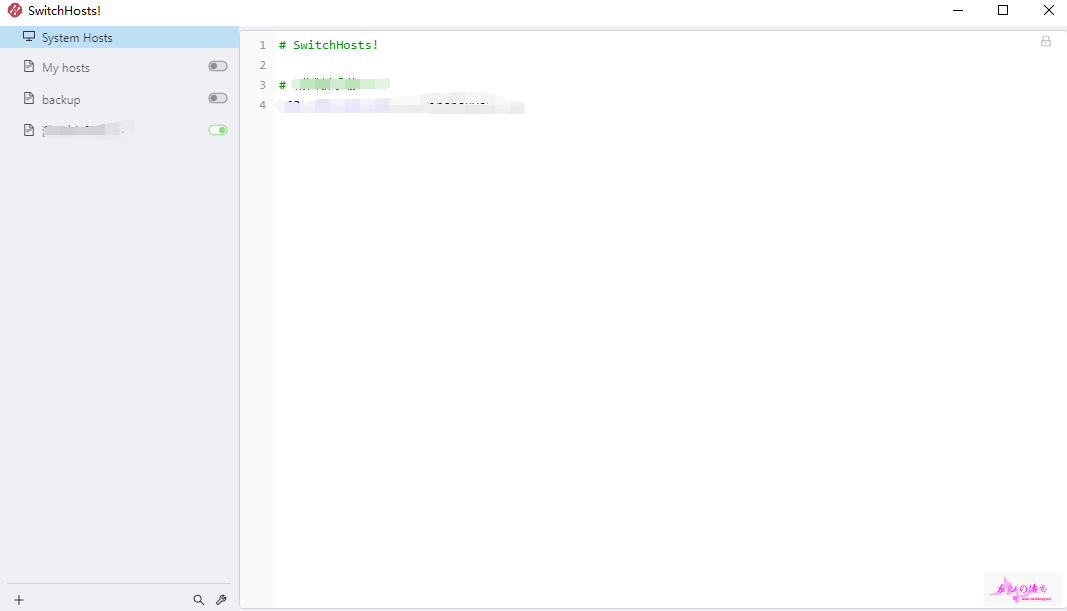Click the SwitchHosts! app logo in title bar
This screenshot has height=611, width=1067.
point(14,10)
